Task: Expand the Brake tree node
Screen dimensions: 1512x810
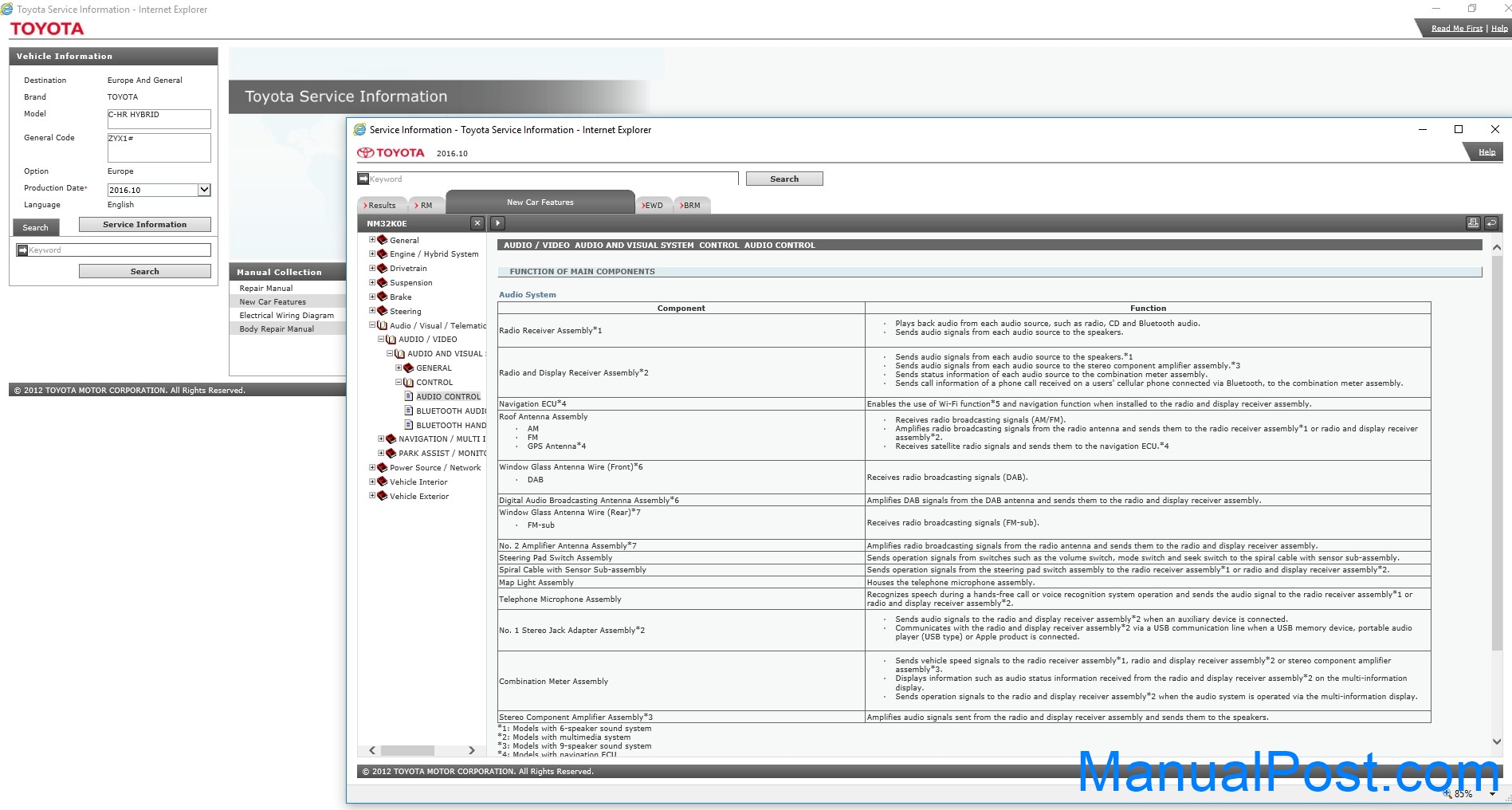Action: (x=372, y=297)
